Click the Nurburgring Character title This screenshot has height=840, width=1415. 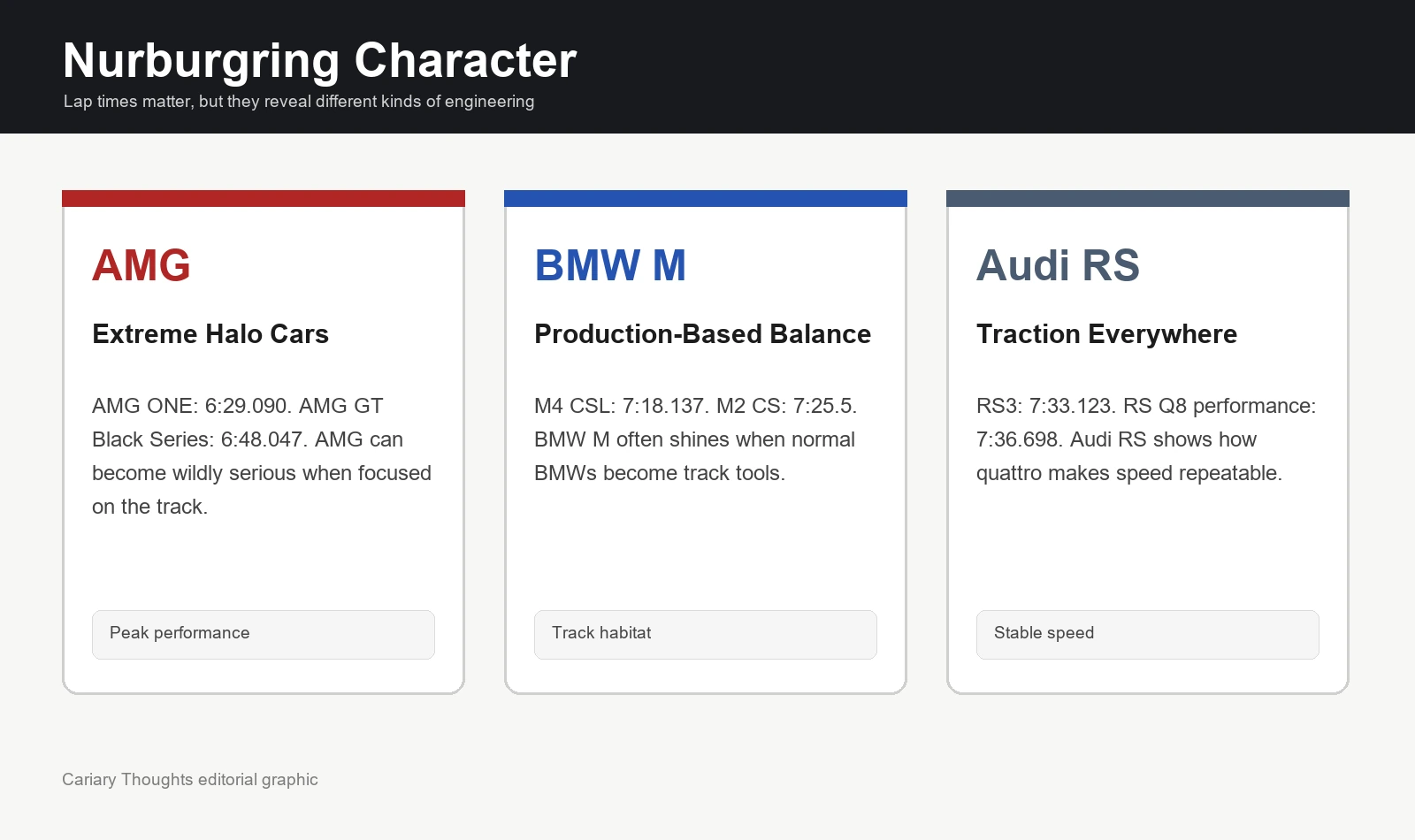[319, 61]
